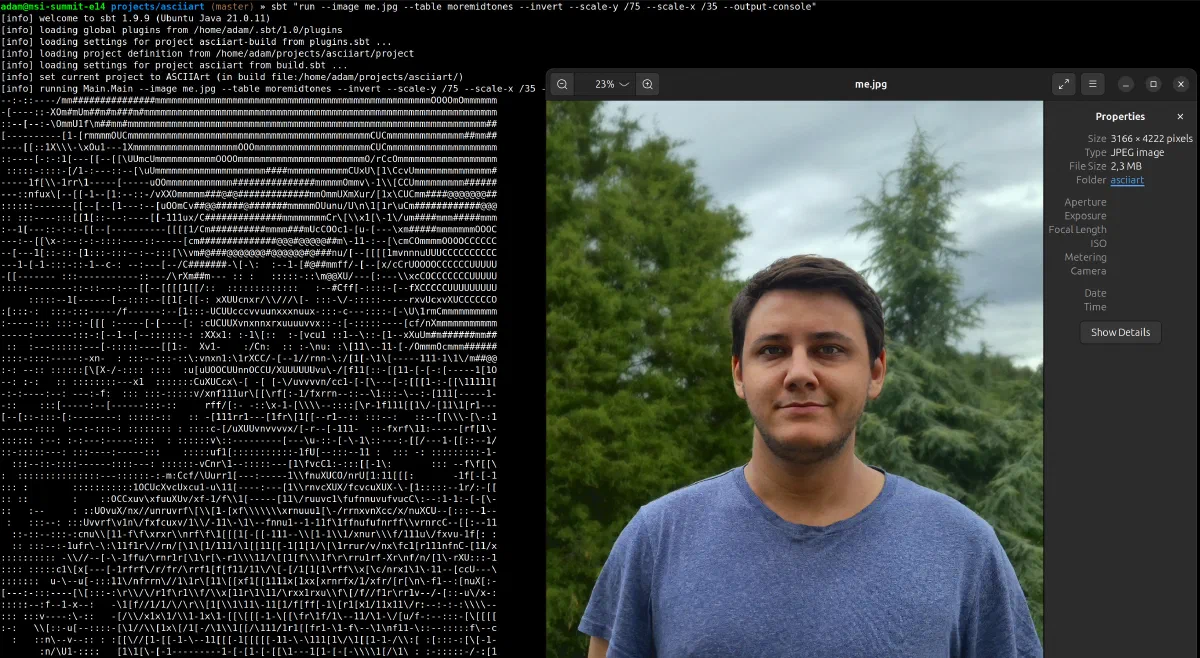
Task: Close the Properties sidebar
Action: (1179, 117)
